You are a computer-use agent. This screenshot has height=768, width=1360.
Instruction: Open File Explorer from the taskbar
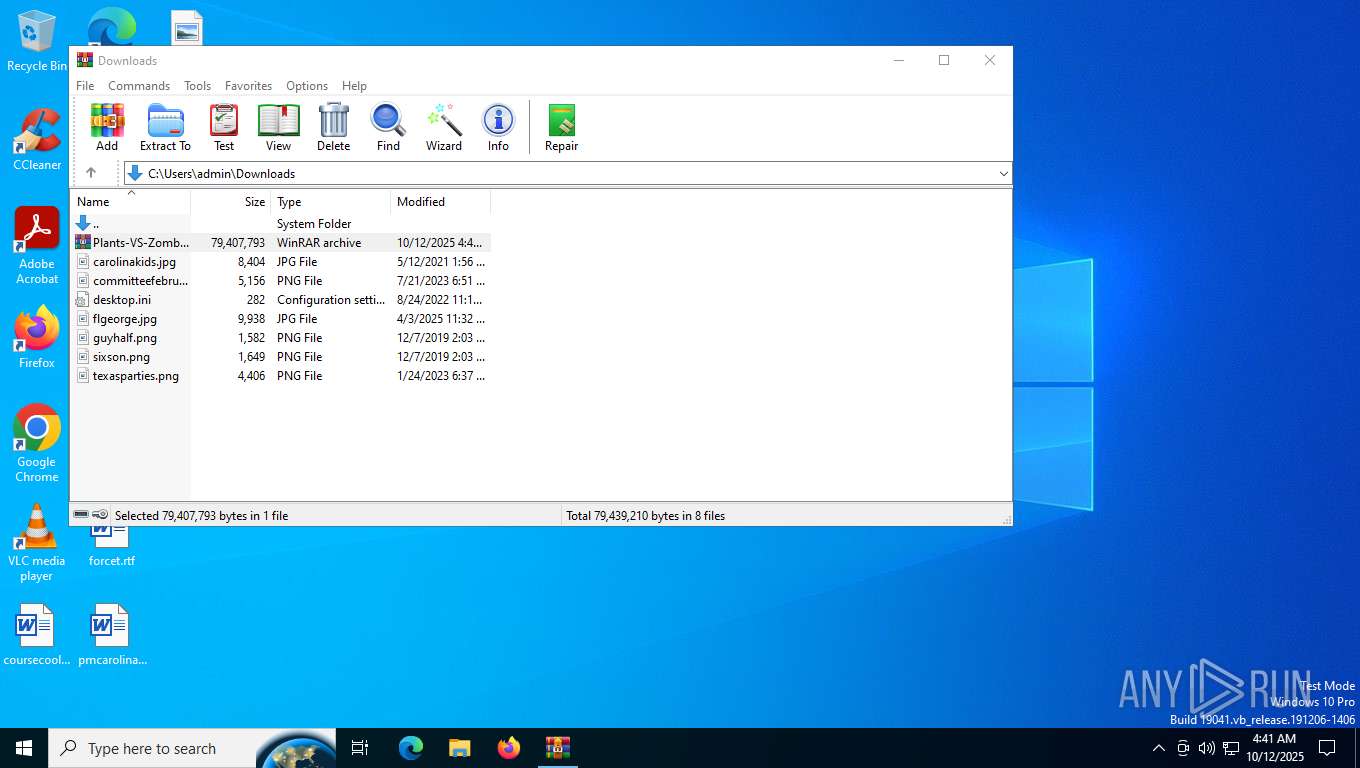(459, 748)
